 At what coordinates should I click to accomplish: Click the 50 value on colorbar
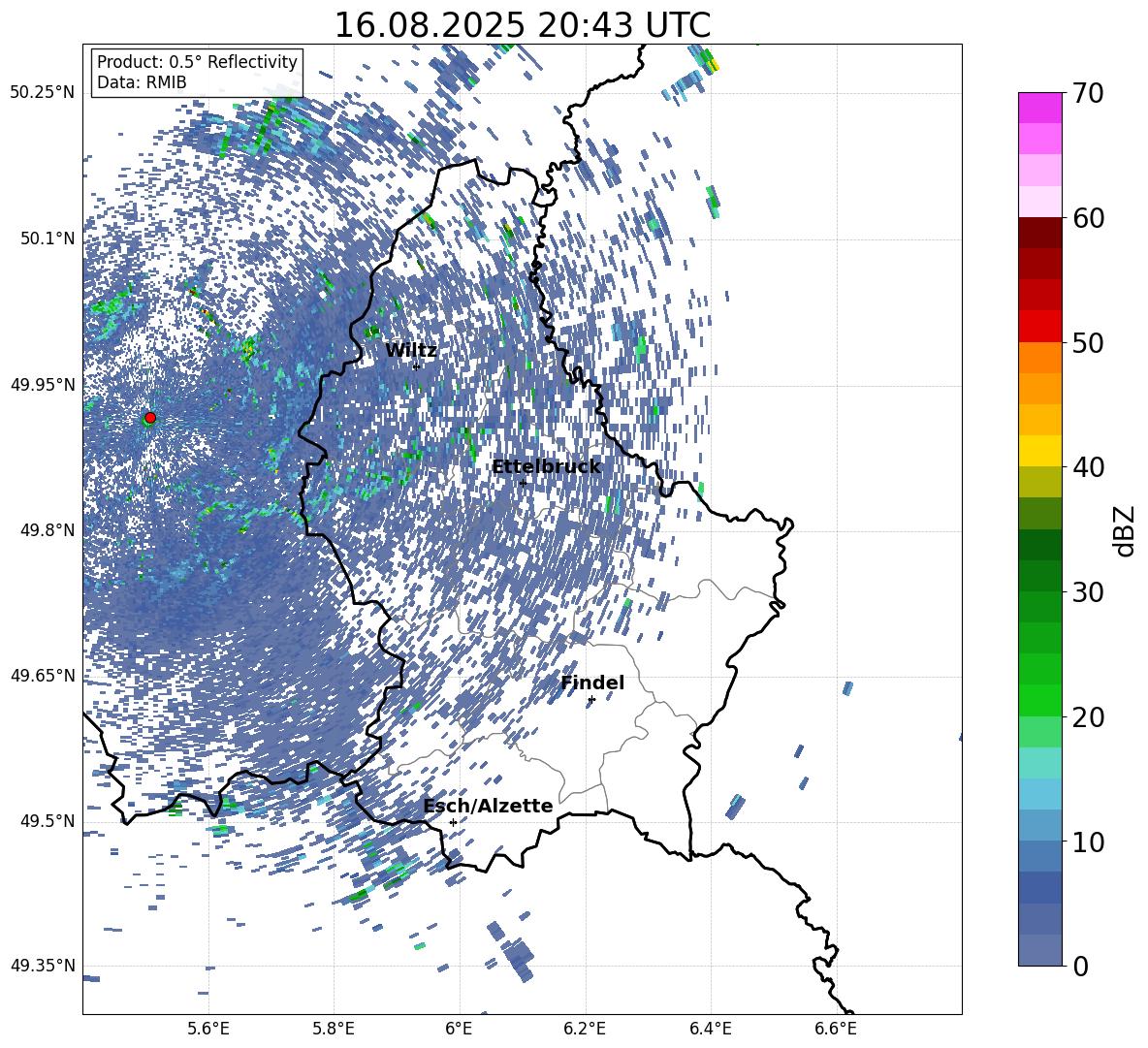(x=1088, y=343)
